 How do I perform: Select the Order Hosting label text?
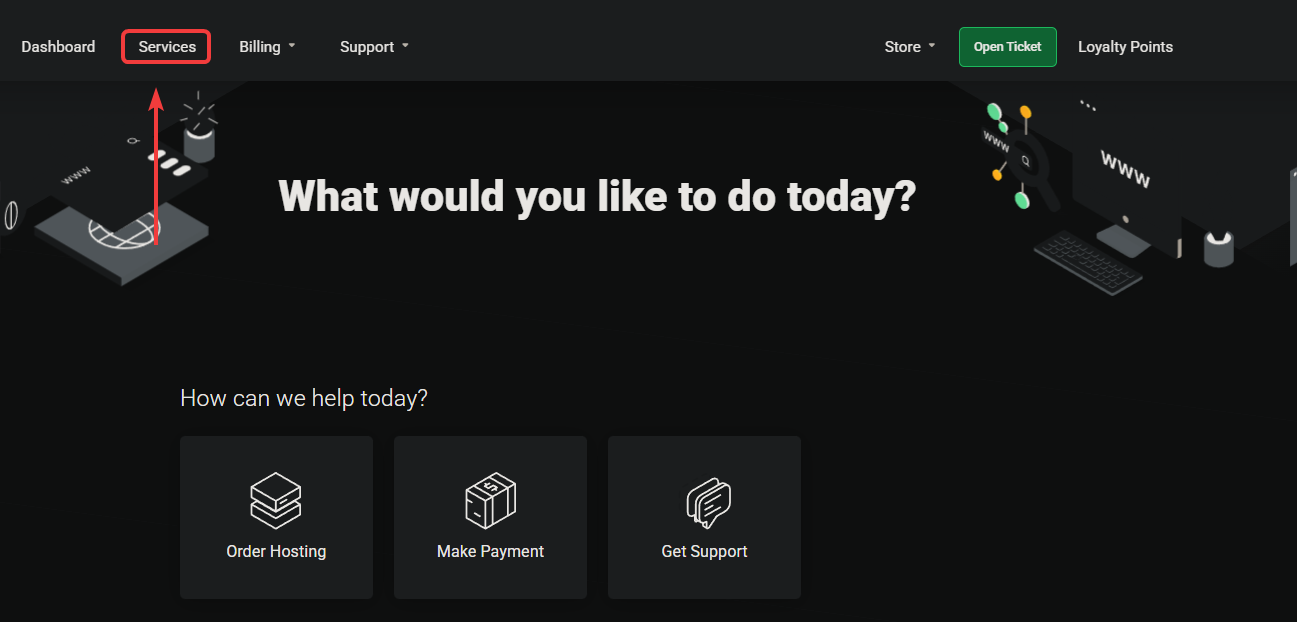coord(276,551)
